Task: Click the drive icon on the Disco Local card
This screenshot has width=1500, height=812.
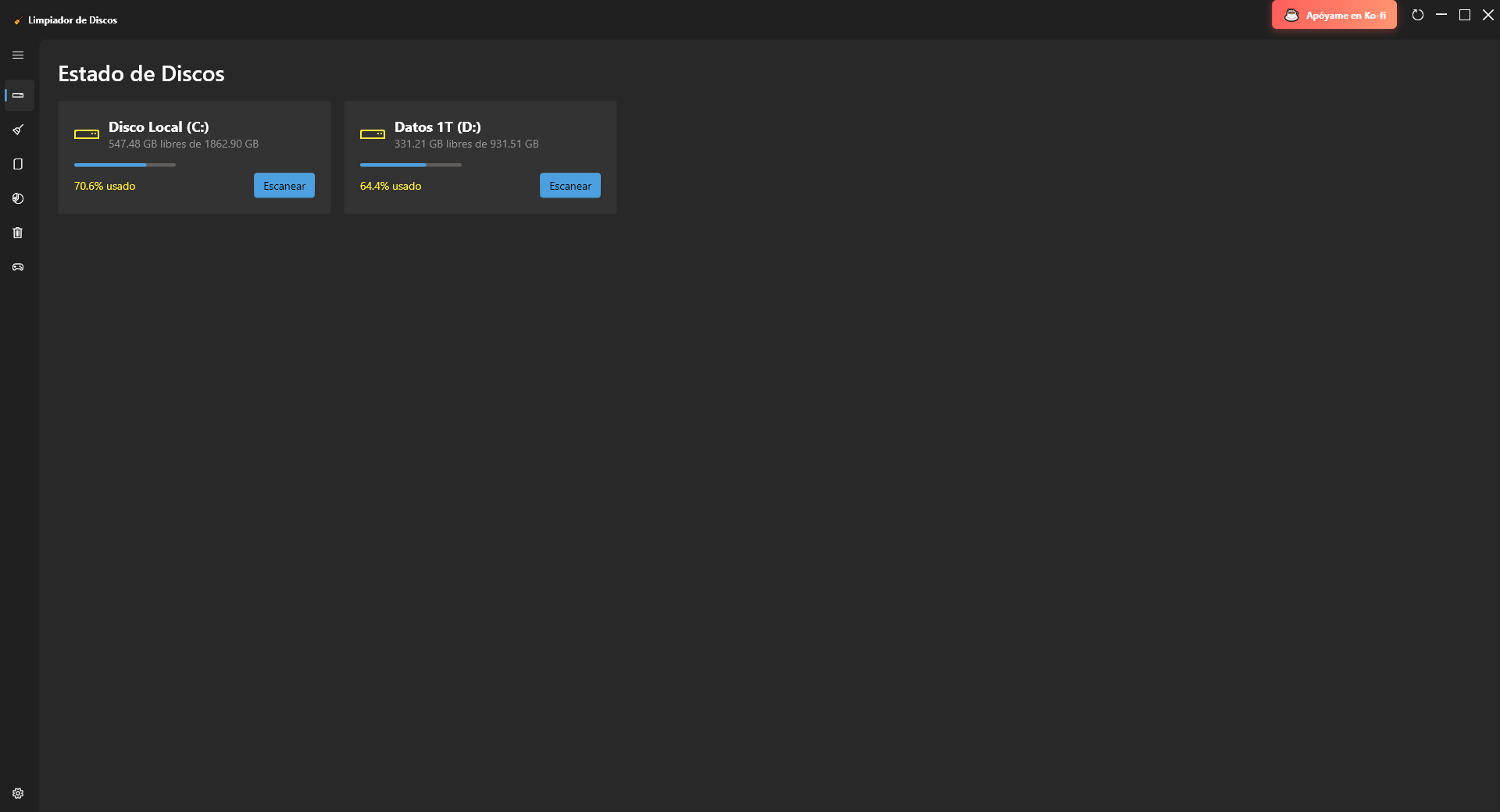Action: 87,134
